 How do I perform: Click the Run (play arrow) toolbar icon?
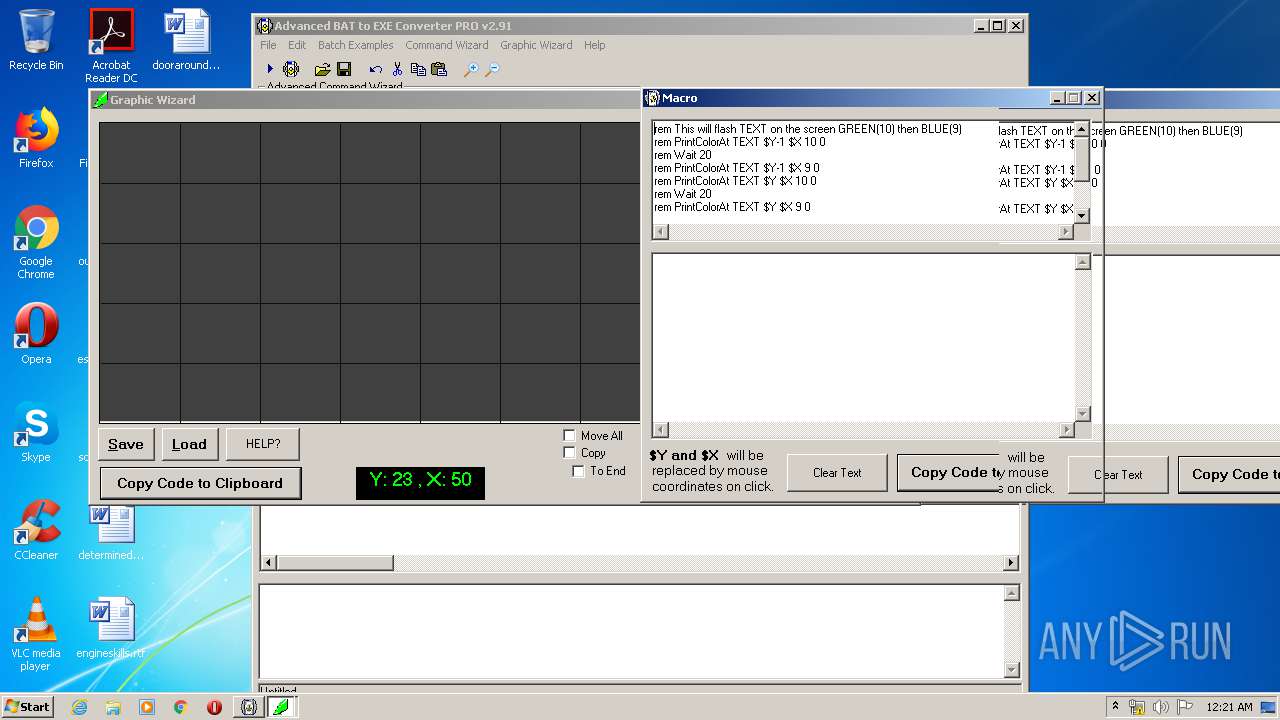tap(269, 69)
